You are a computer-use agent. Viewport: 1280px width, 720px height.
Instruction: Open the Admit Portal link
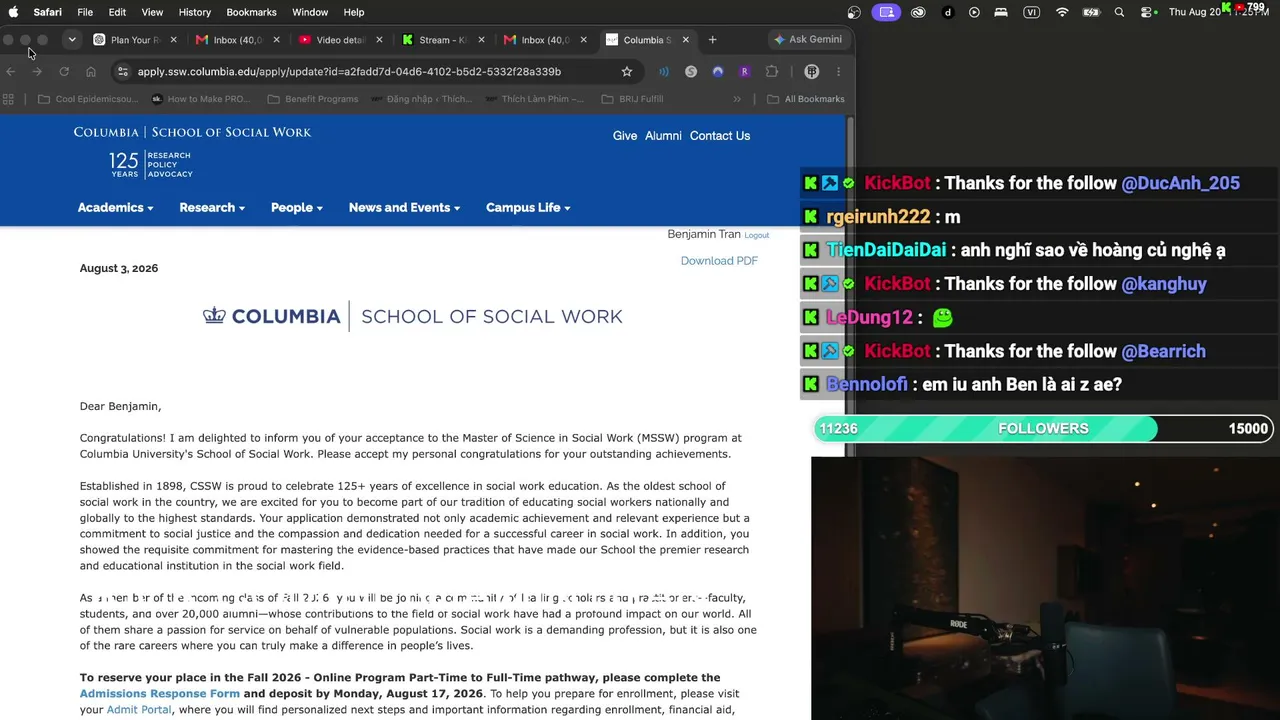tap(139, 710)
